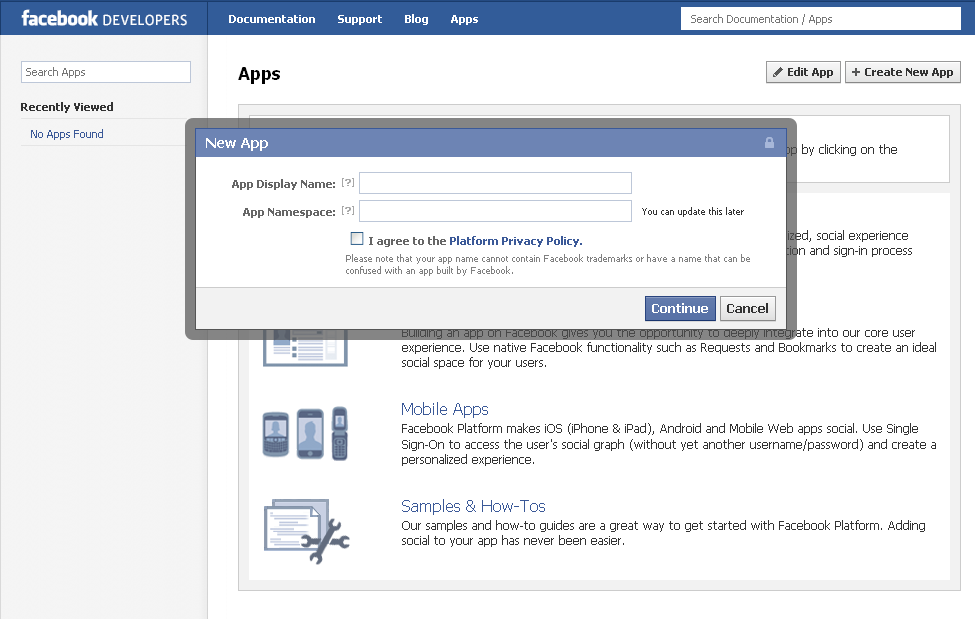Select Support in the top navigation
This screenshot has height=619, width=975.
(359, 18)
